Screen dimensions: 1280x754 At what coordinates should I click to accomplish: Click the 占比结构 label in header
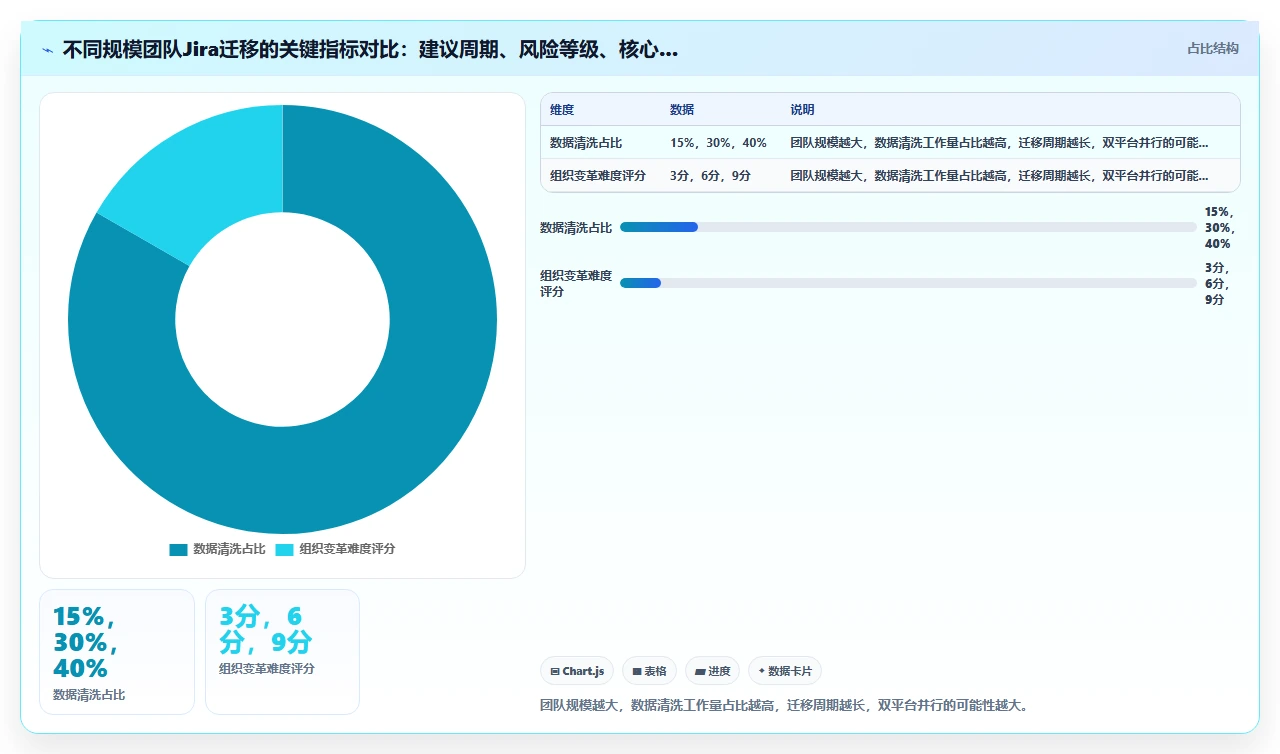(1212, 48)
